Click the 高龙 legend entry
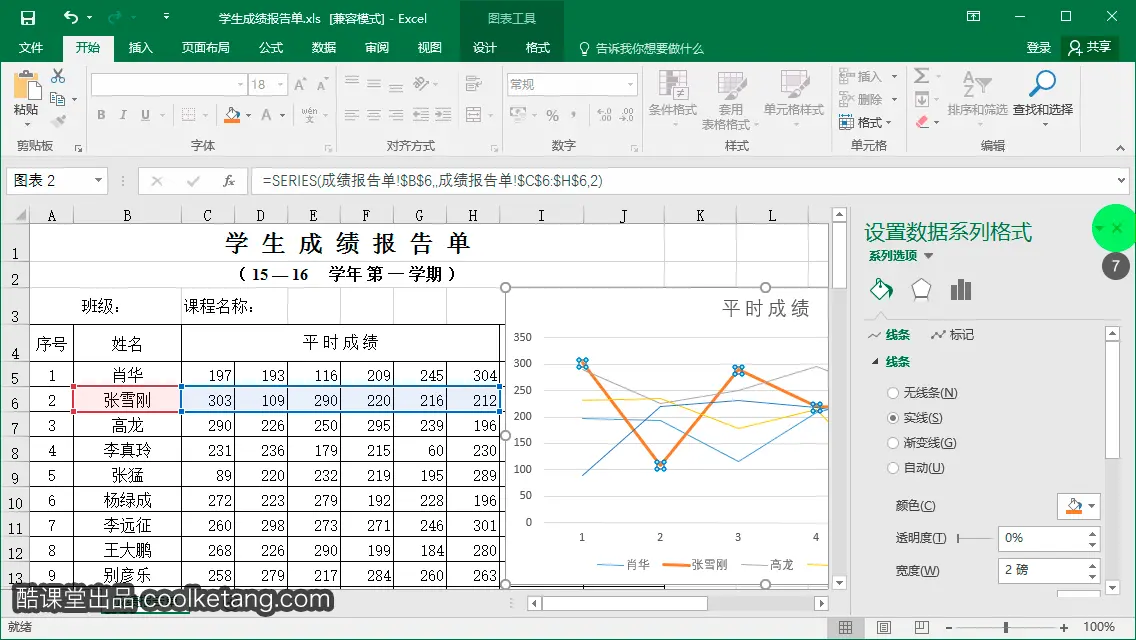This screenshot has width=1136, height=640. [769, 565]
